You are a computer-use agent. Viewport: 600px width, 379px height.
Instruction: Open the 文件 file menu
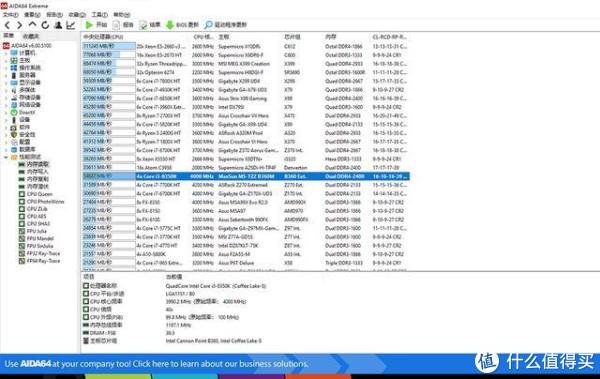click(x=10, y=15)
